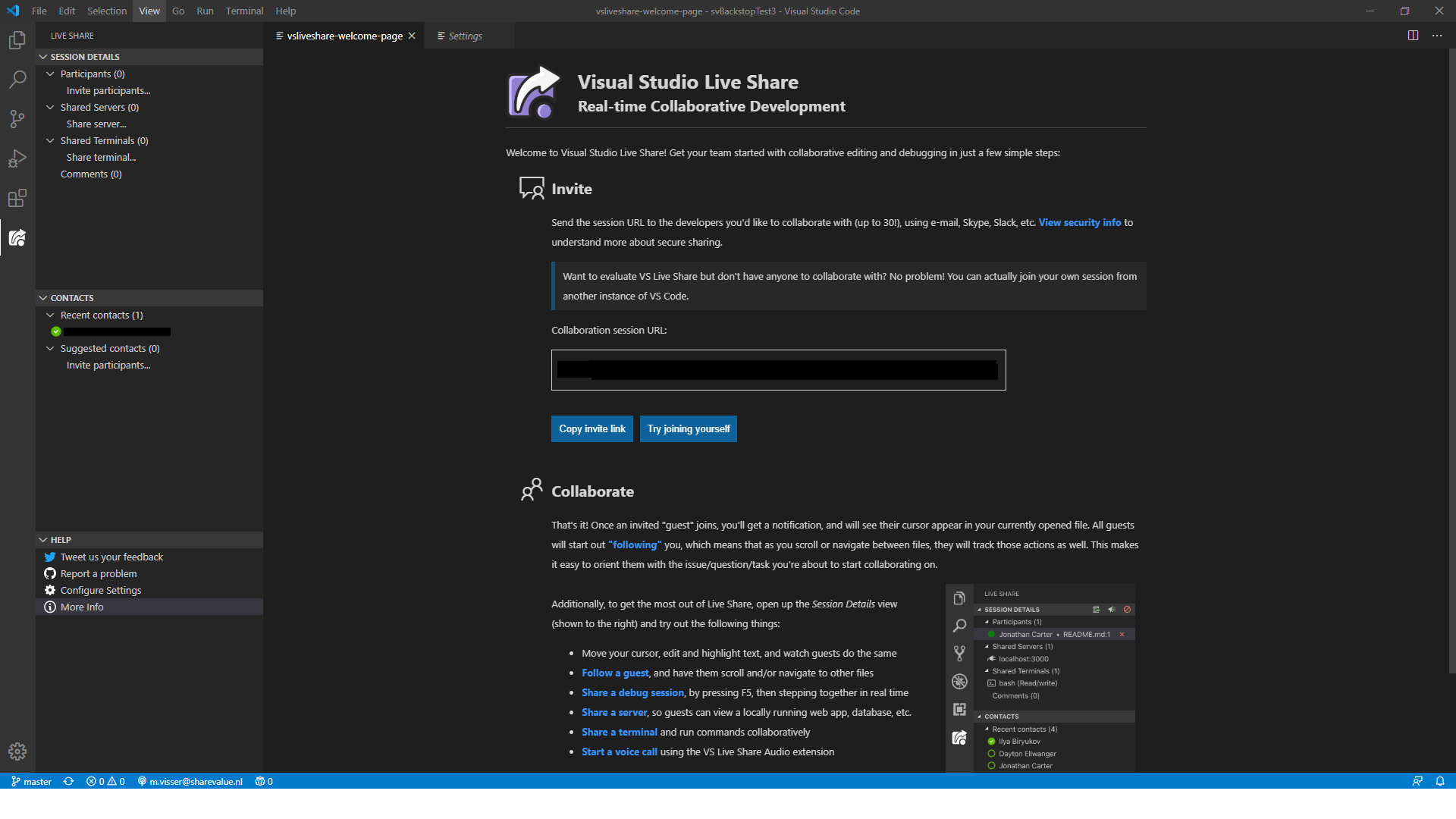The width and height of the screenshot is (1456, 819).
Task: Open Run and Debug view
Action: point(17,158)
